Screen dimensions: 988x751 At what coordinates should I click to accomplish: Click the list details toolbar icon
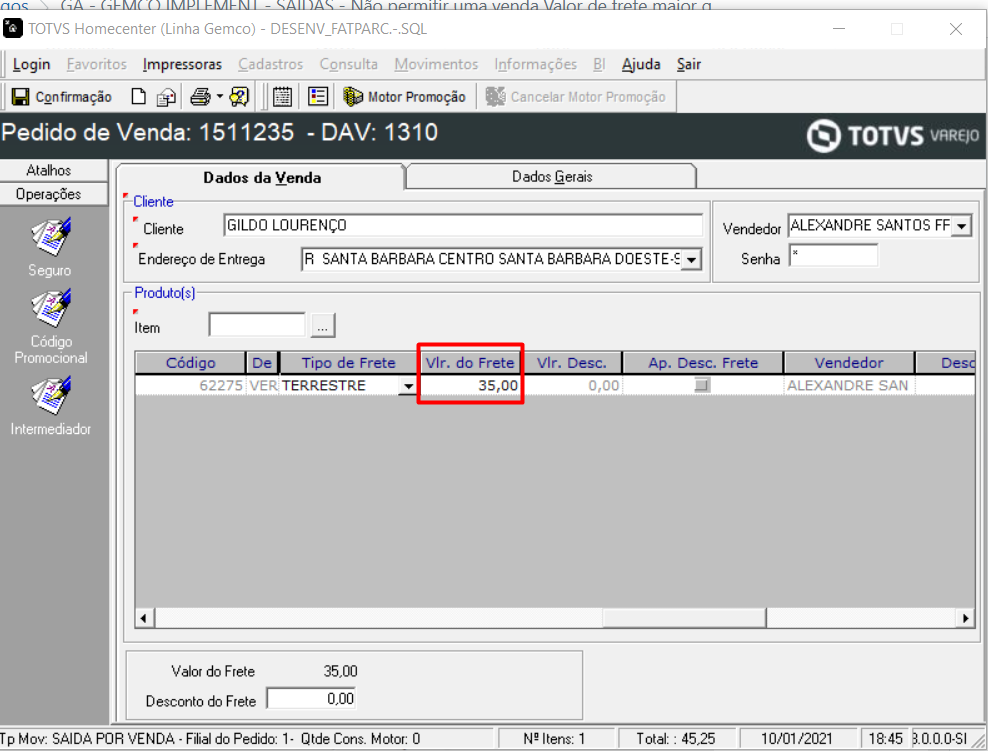click(x=318, y=96)
